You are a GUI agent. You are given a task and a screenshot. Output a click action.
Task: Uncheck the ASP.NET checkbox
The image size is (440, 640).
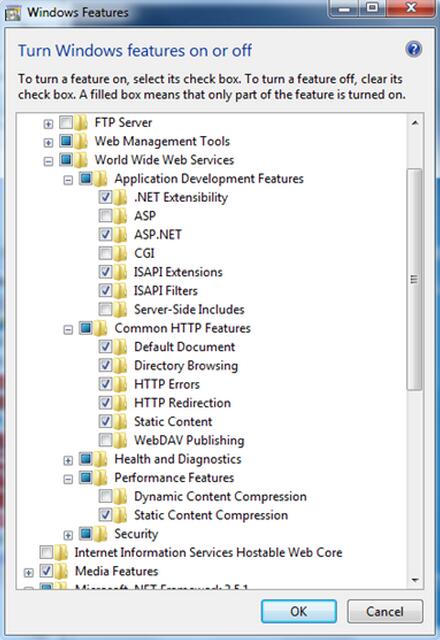106,234
